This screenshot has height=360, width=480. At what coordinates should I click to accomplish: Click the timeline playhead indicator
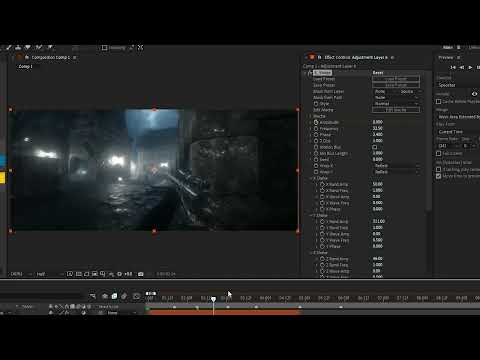click(214, 299)
